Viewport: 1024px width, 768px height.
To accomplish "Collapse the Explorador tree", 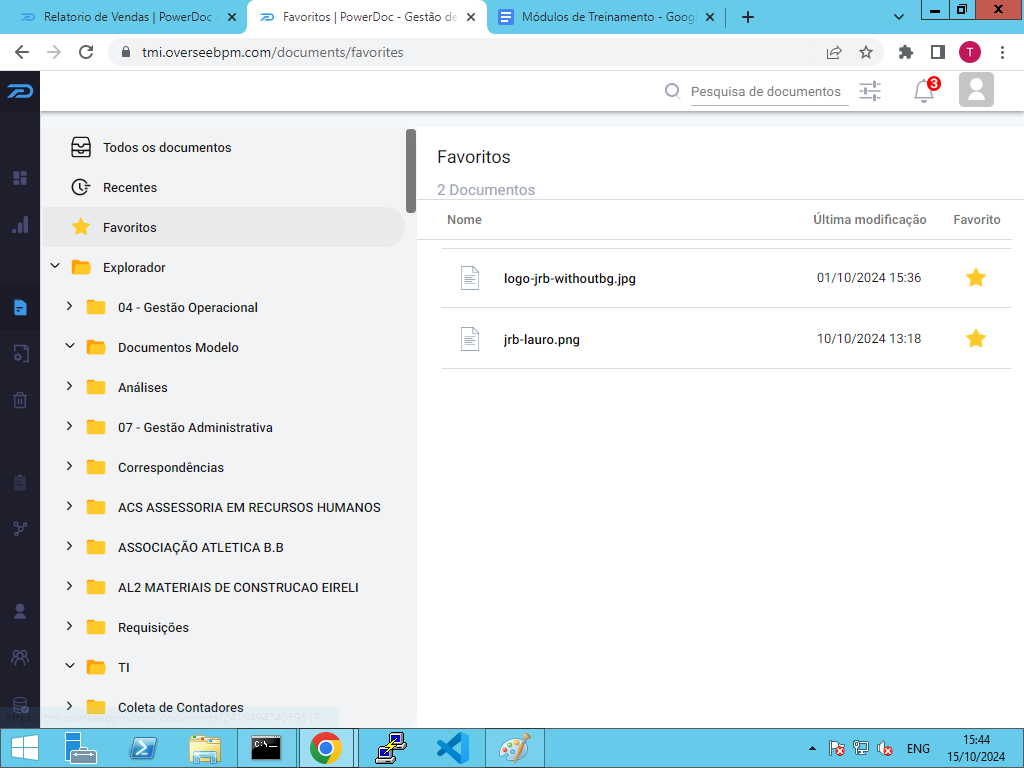I will tap(55, 266).
